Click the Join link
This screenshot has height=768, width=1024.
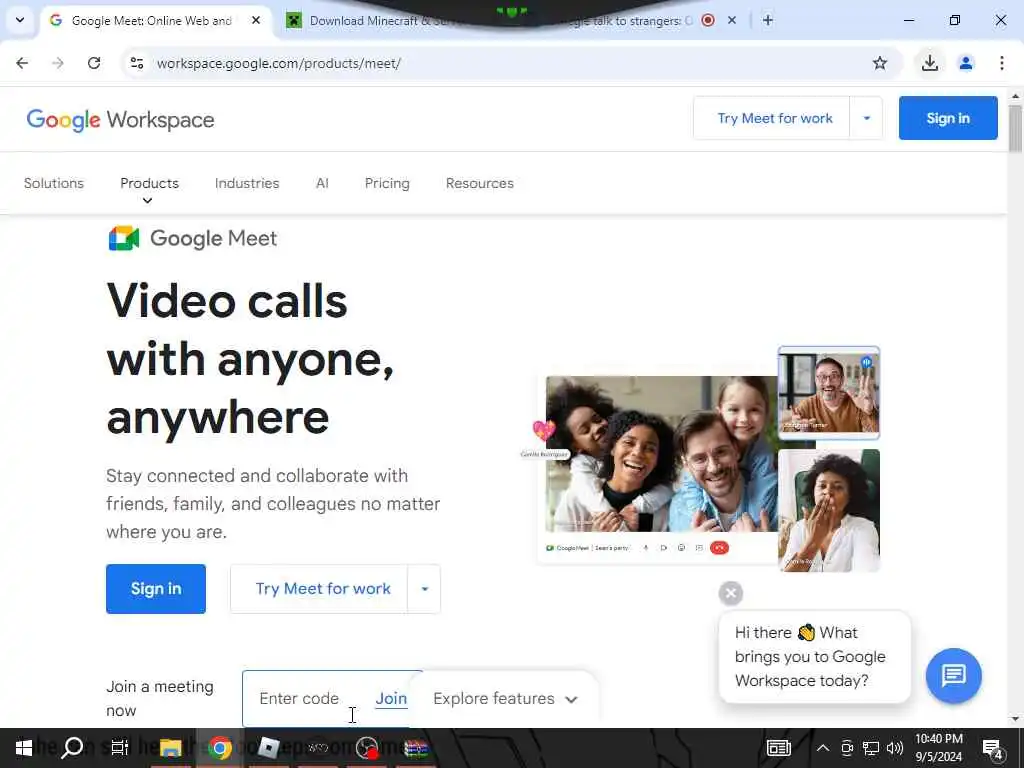pyautogui.click(x=391, y=699)
